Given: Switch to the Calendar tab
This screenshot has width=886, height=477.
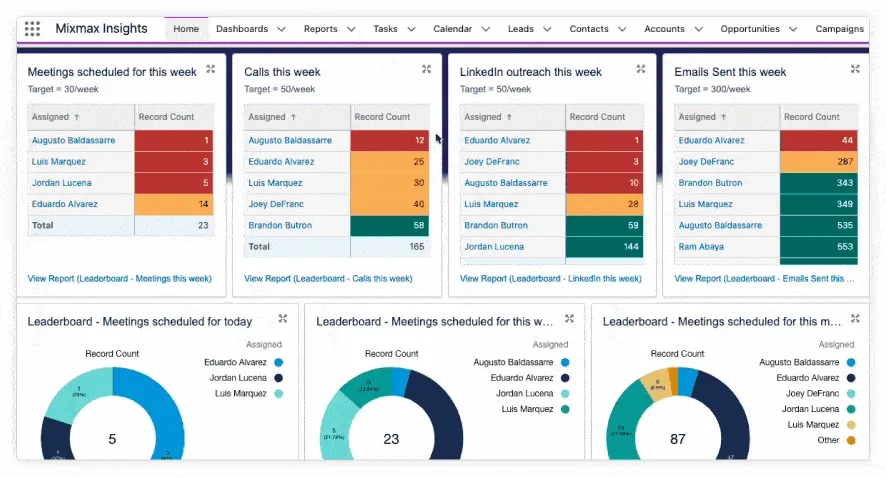Looking at the screenshot, I should (x=453, y=29).
